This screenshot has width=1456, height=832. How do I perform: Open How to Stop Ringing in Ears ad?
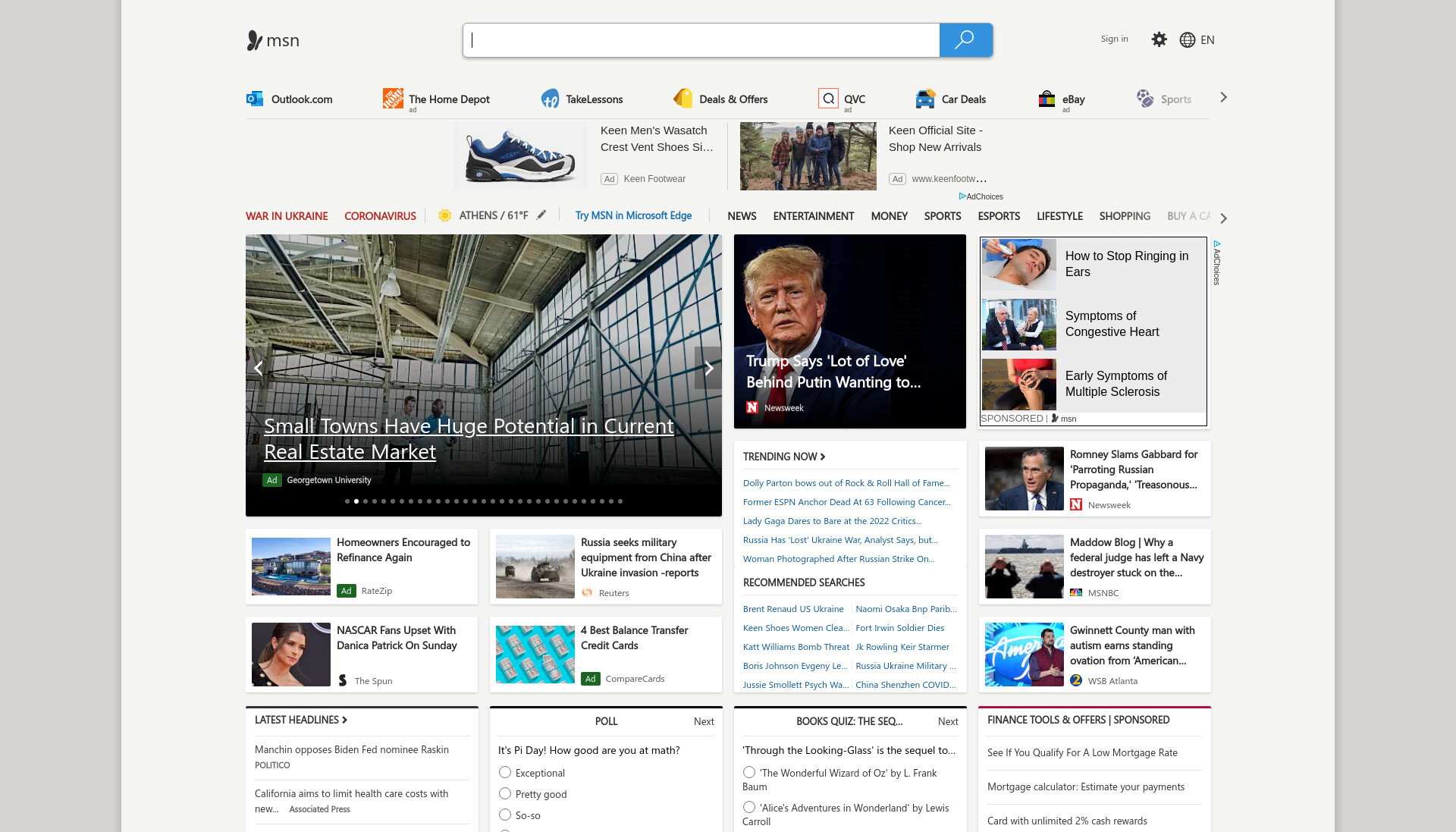coord(1093,264)
